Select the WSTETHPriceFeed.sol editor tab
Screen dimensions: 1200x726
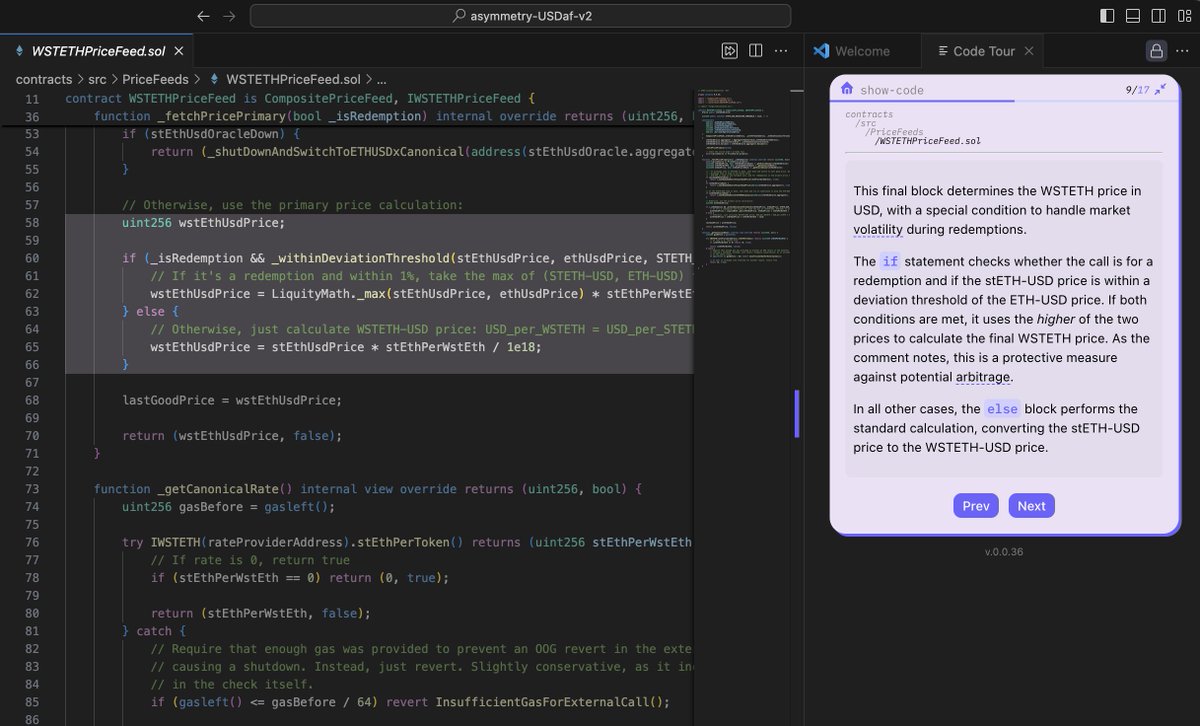pos(98,51)
